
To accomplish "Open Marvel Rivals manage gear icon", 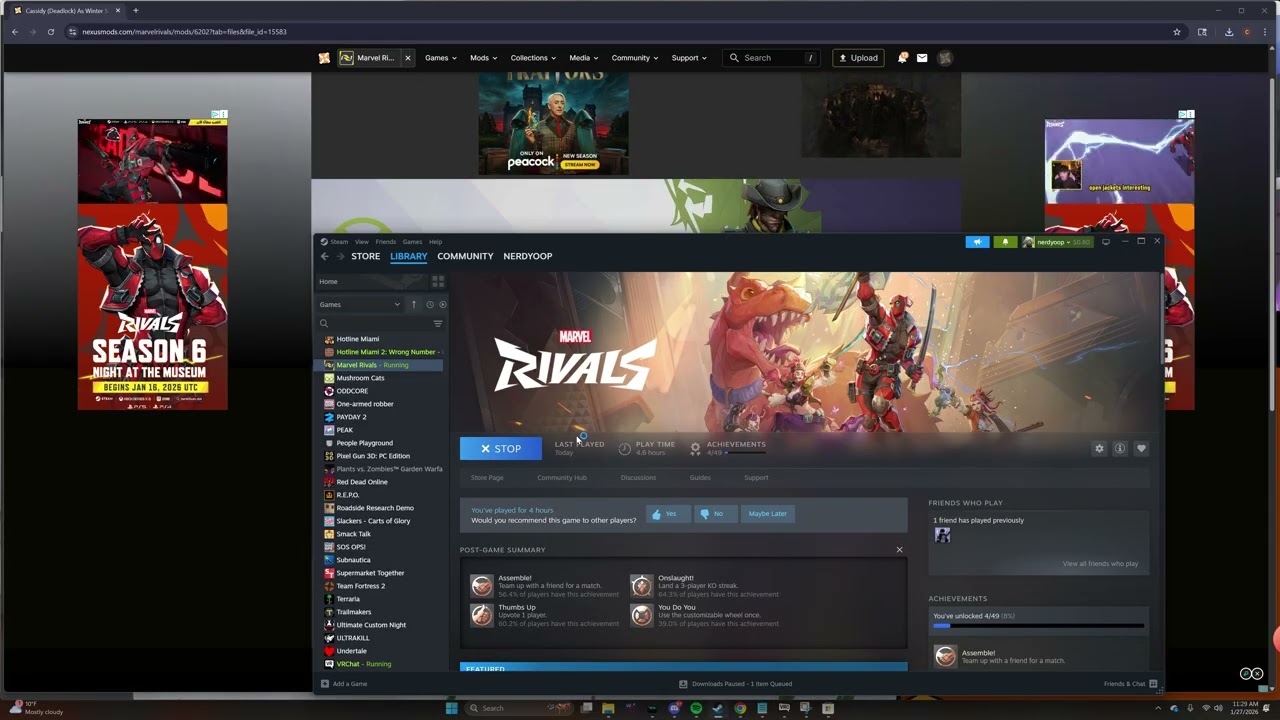I will [x=1099, y=449].
